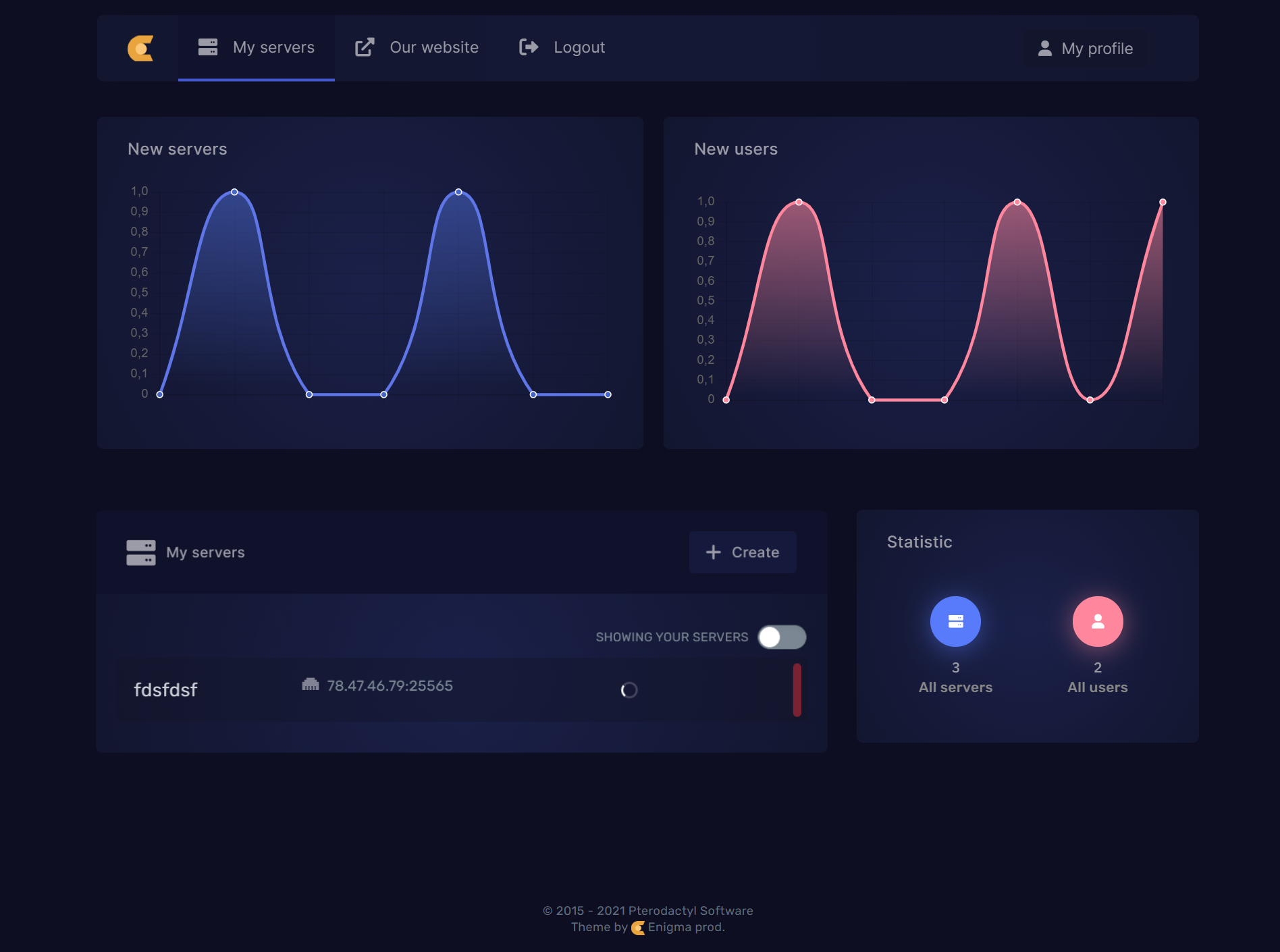Click the server stack icon in navbar
Screen dimensions: 1280x952
click(x=208, y=47)
